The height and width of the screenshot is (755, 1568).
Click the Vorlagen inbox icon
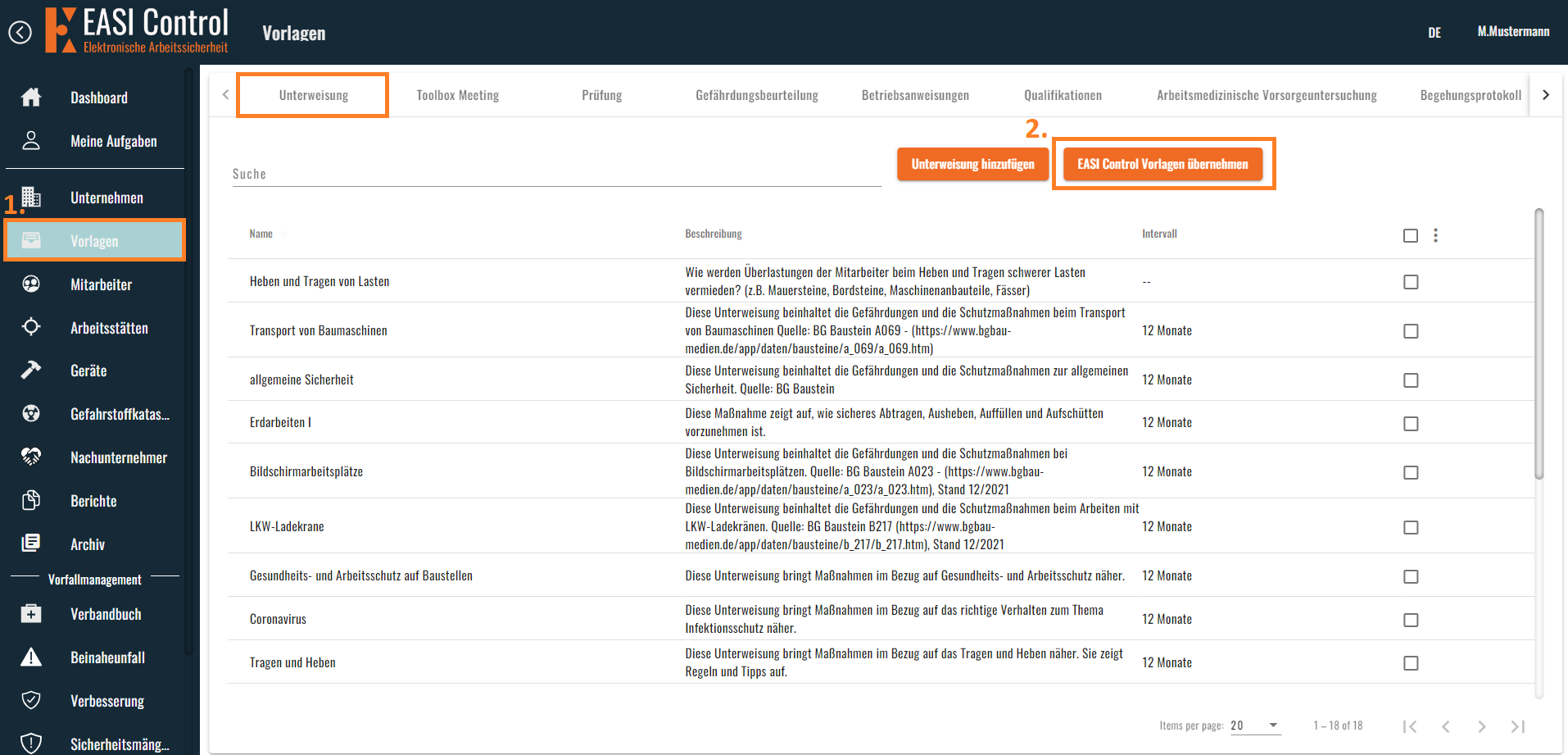[31, 240]
